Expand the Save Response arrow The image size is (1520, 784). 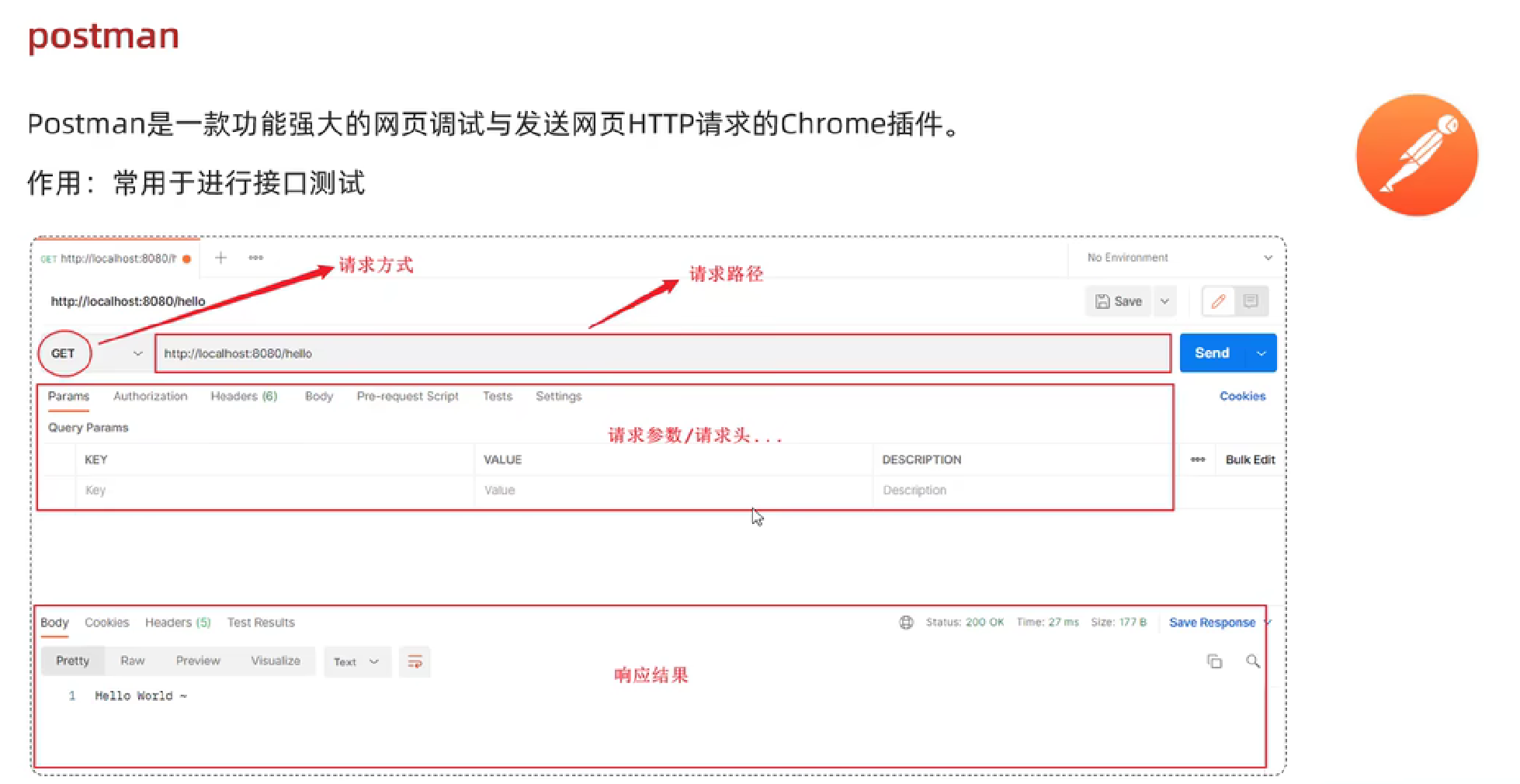1268,623
